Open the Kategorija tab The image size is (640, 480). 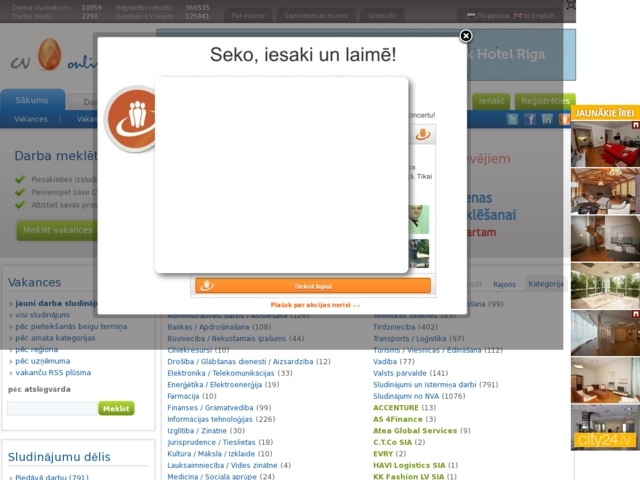pos(546,284)
